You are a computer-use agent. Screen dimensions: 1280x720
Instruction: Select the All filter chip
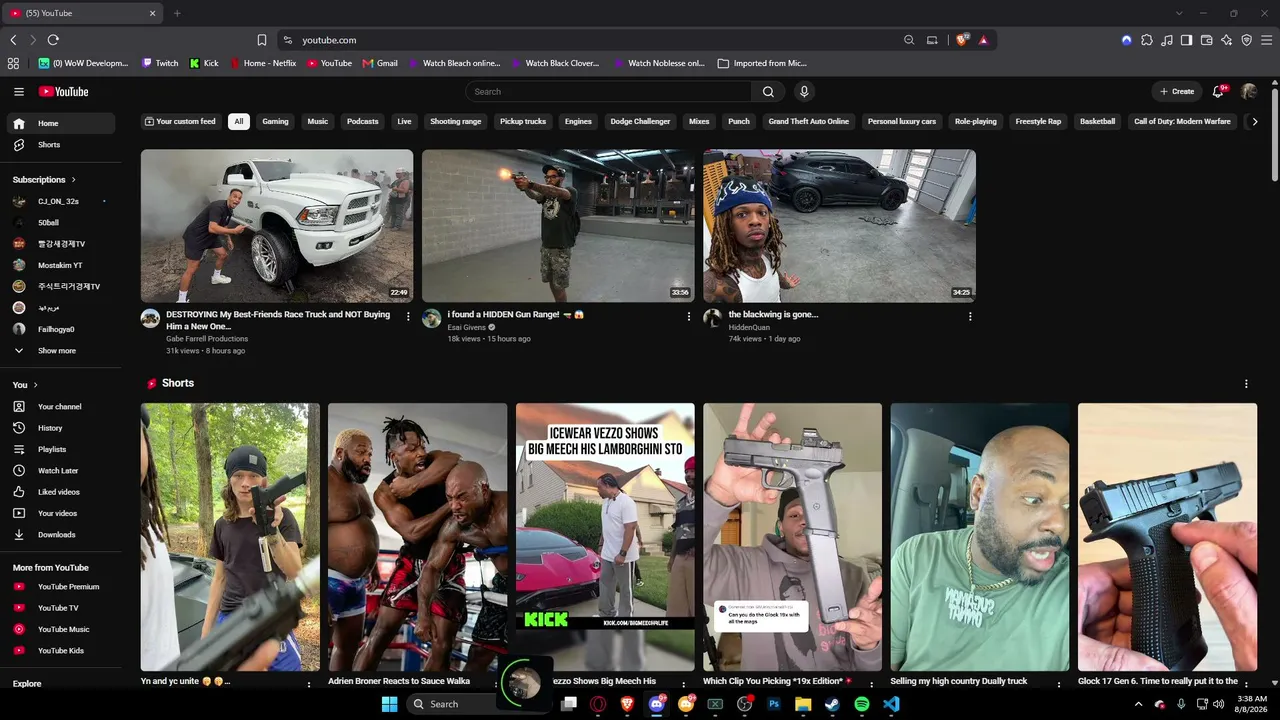(x=238, y=122)
